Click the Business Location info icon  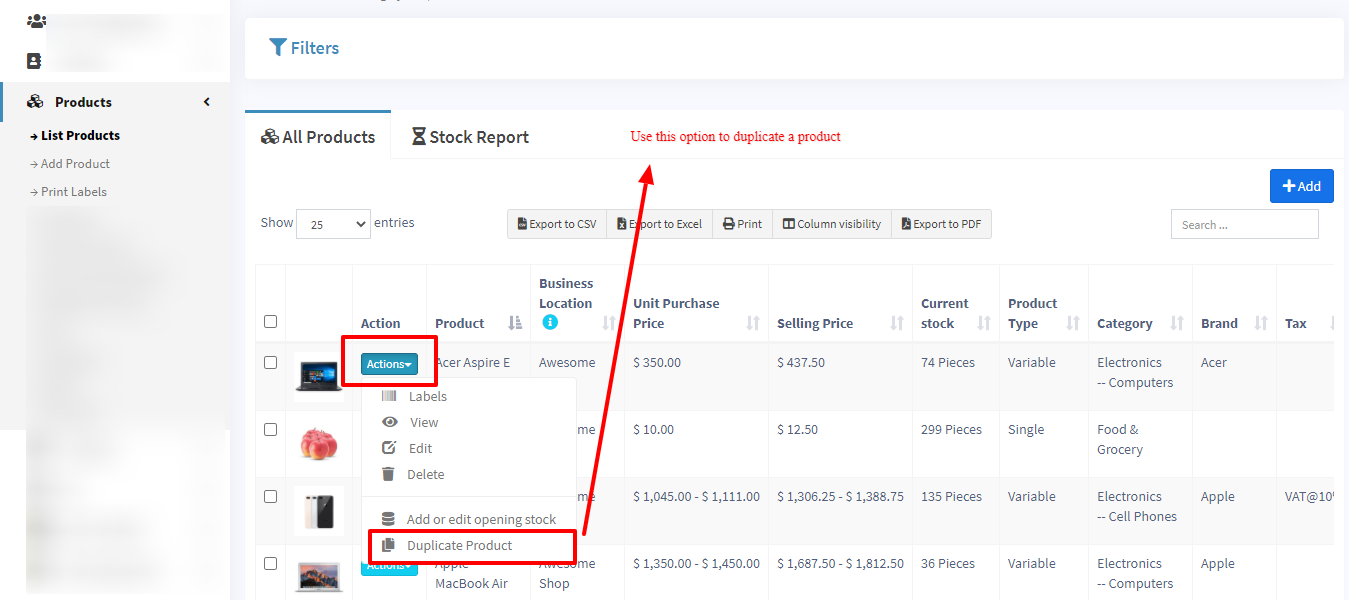(x=550, y=323)
